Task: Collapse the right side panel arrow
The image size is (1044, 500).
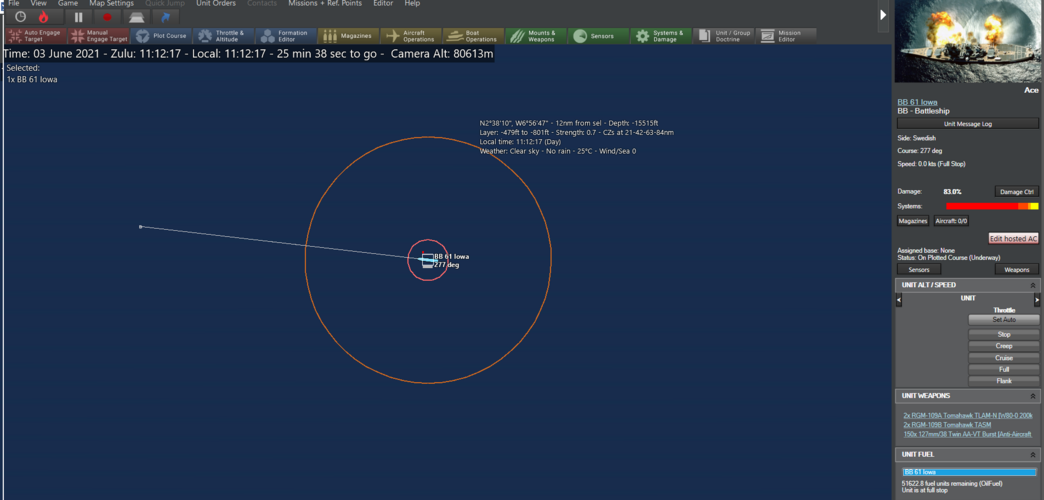Action: [x=884, y=14]
